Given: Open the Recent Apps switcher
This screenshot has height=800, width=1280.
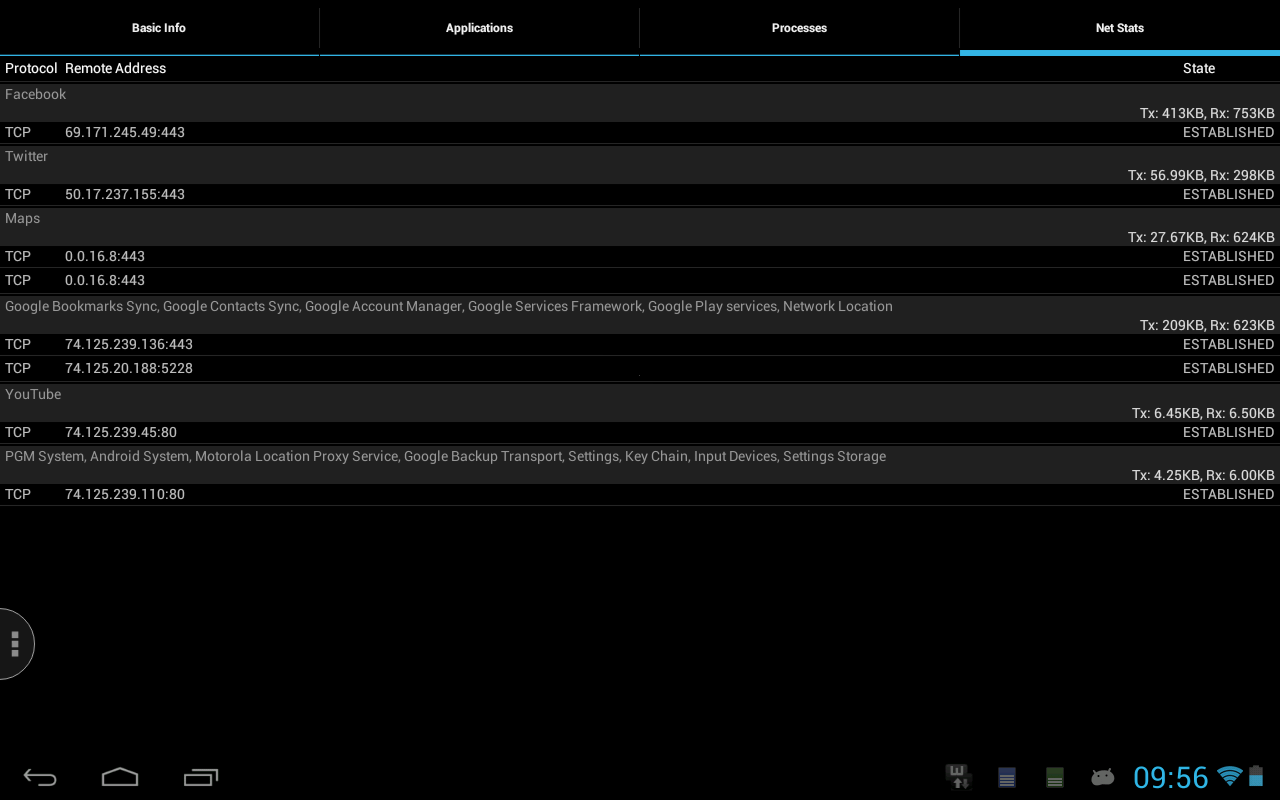Looking at the screenshot, I should tap(200, 776).
